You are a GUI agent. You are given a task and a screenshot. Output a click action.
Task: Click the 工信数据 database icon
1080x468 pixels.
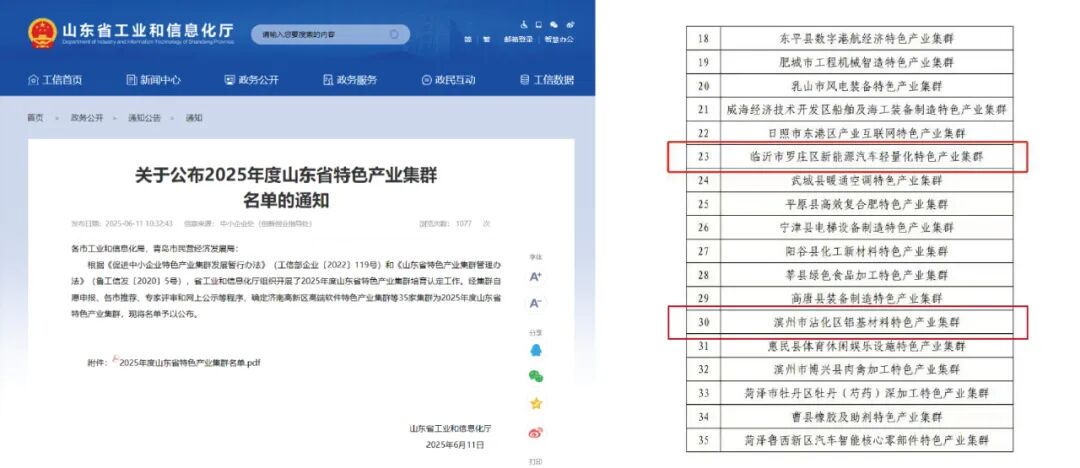click(x=525, y=80)
